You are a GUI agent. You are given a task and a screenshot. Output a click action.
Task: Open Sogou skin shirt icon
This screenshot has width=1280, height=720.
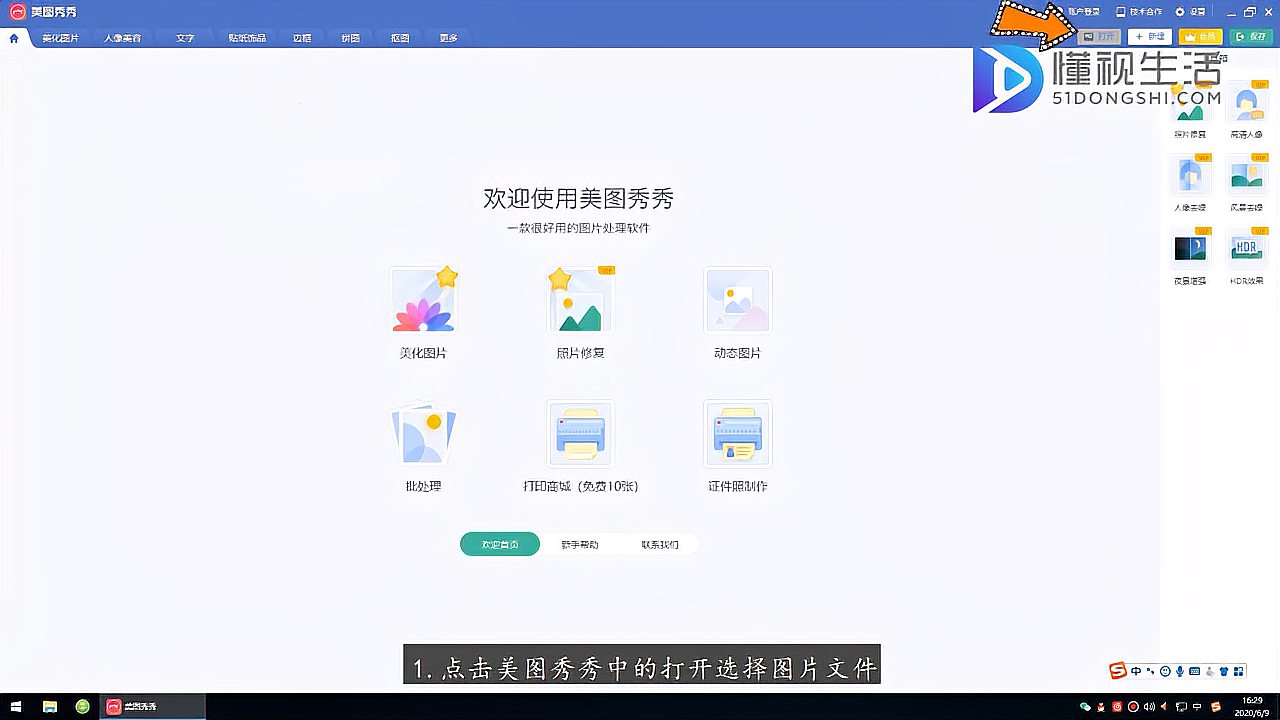1224,671
